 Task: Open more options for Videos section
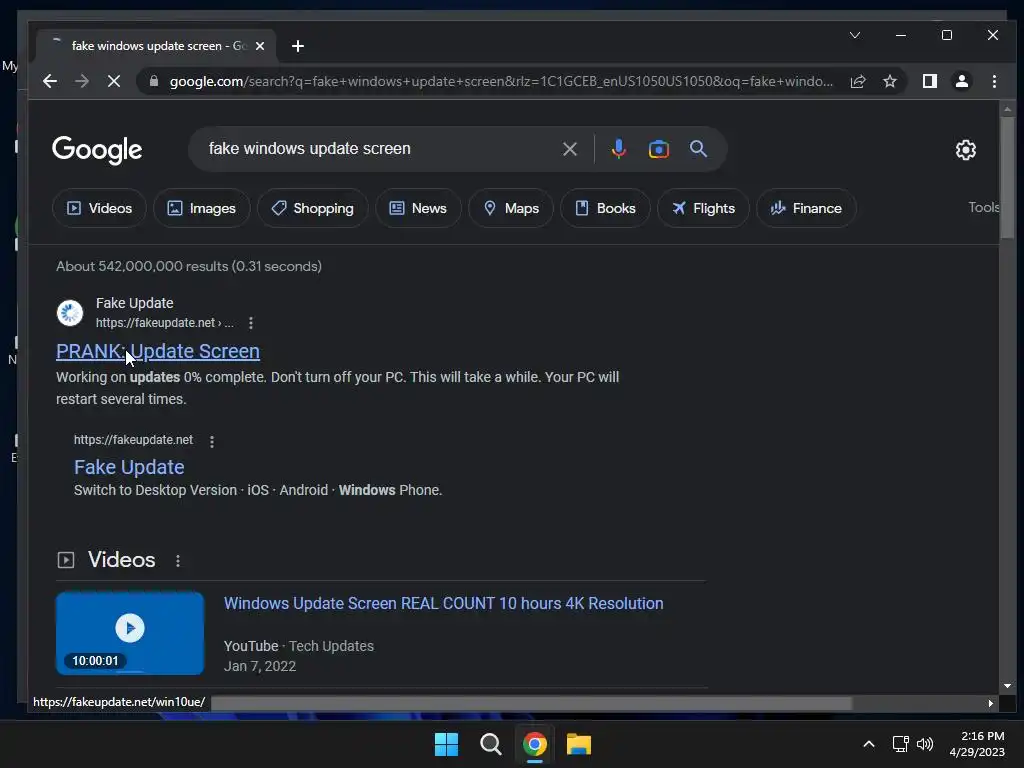click(178, 560)
